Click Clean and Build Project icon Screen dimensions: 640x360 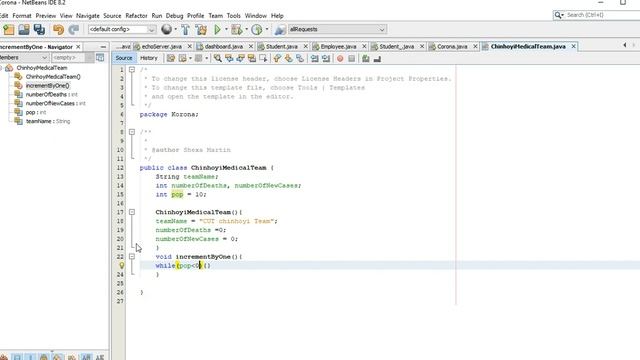[x=201, y=29]
